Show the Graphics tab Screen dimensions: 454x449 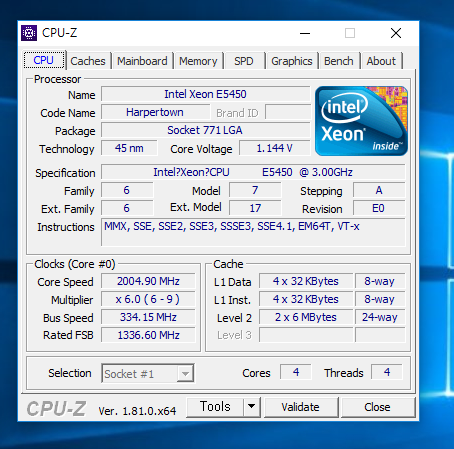click(292, 61)
